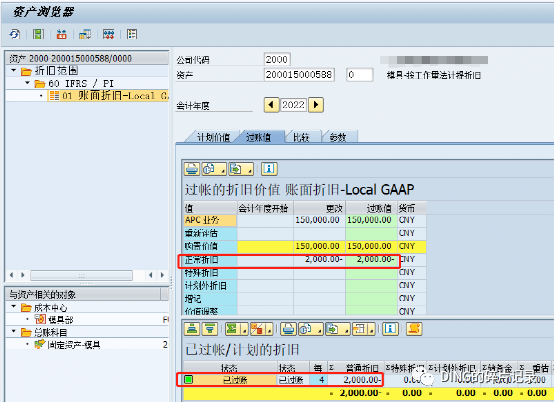Open dropdown arrow next to subtotals icon
Image resolution: width=554 pixels, height=402 pixels.
(269, 331)
